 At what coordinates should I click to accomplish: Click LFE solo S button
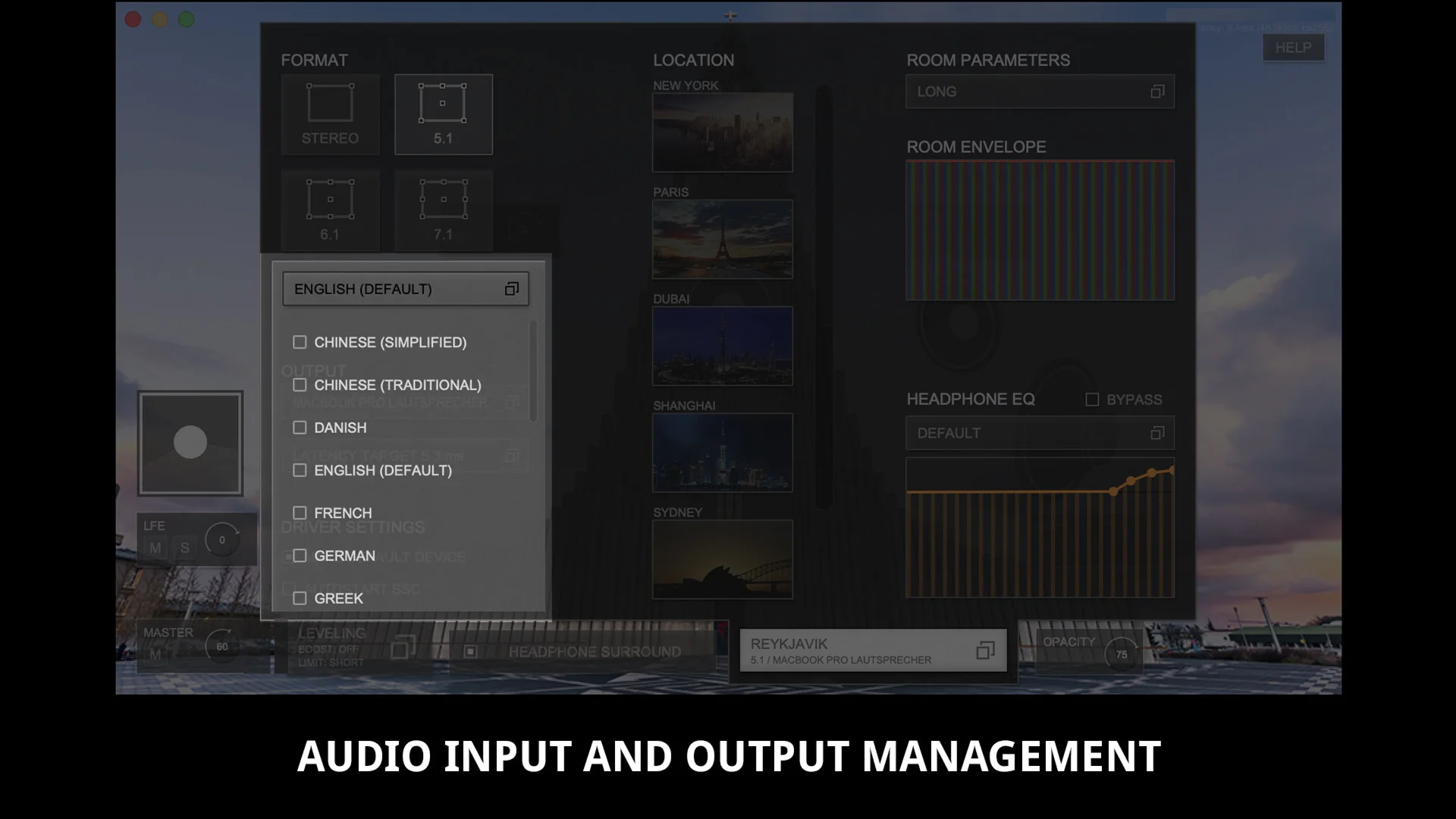click(x=184, y=548)
